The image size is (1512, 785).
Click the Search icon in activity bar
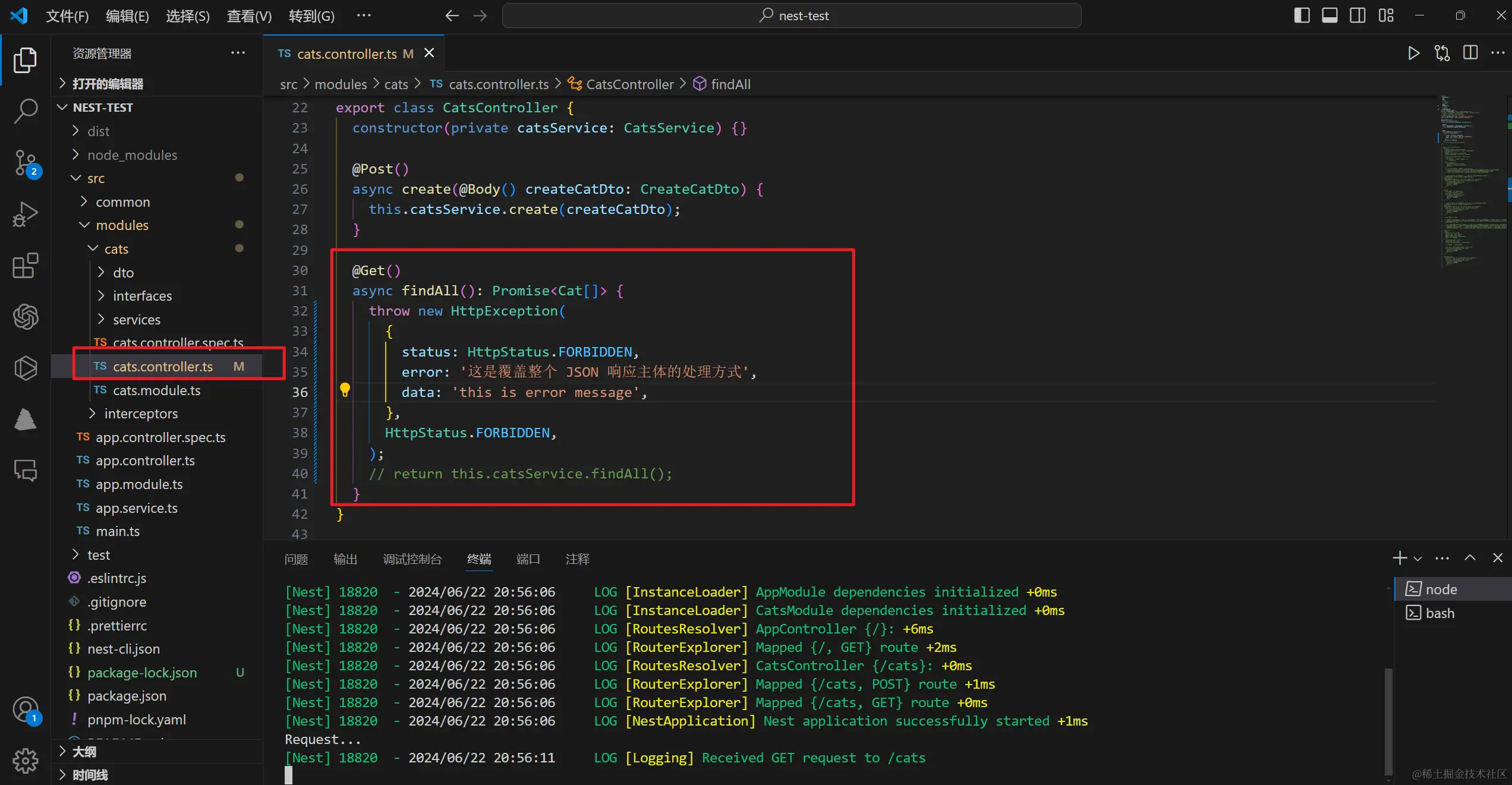[x=26, y=110]
